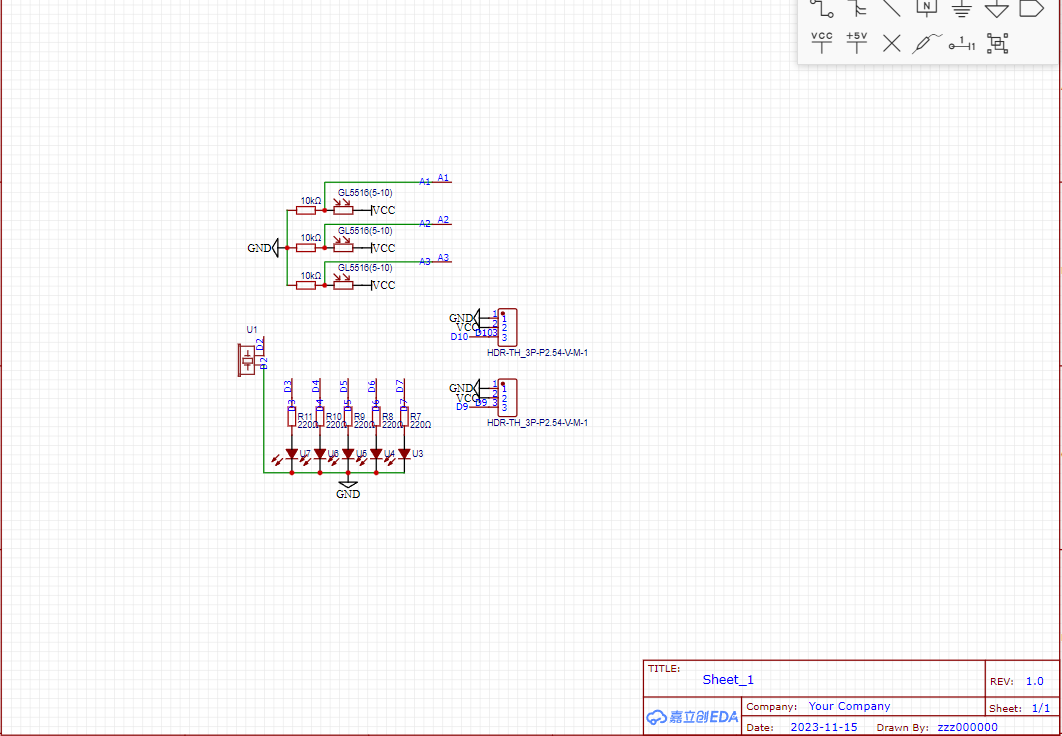Select resistor R11 symbol
The image size is (1062, 736).
click(292, 417)
